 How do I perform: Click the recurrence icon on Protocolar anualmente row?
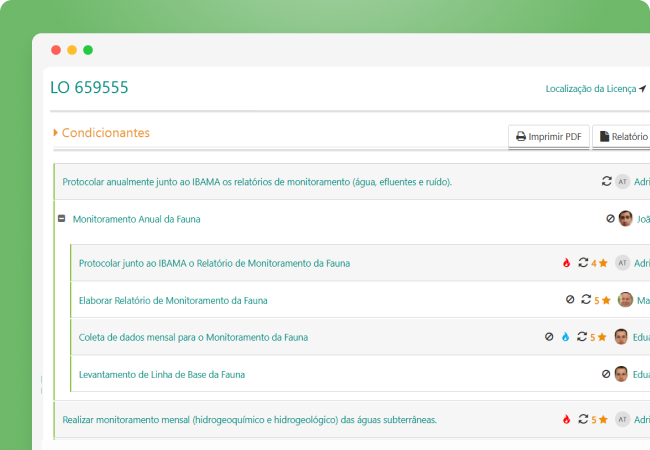point(606,181)
